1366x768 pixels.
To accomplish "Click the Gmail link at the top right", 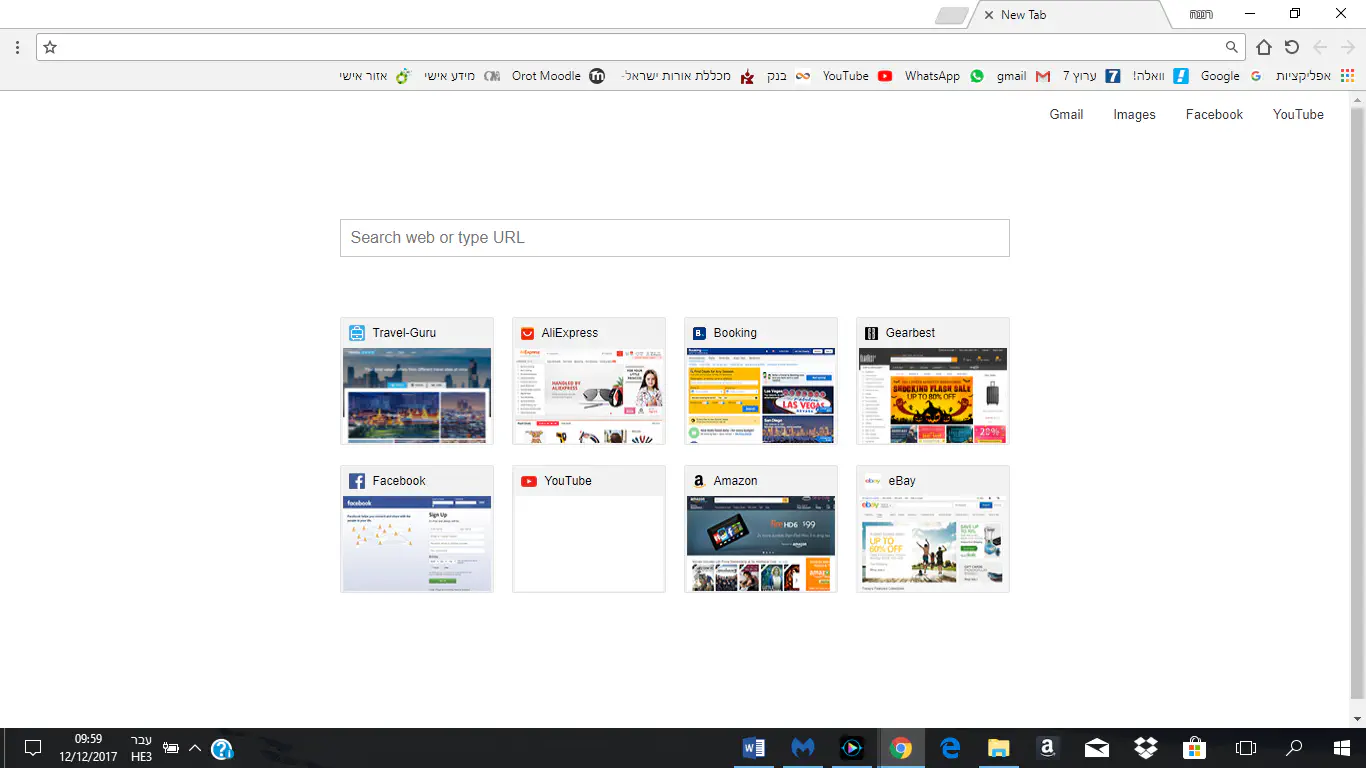I will (x=1066, y=115).
